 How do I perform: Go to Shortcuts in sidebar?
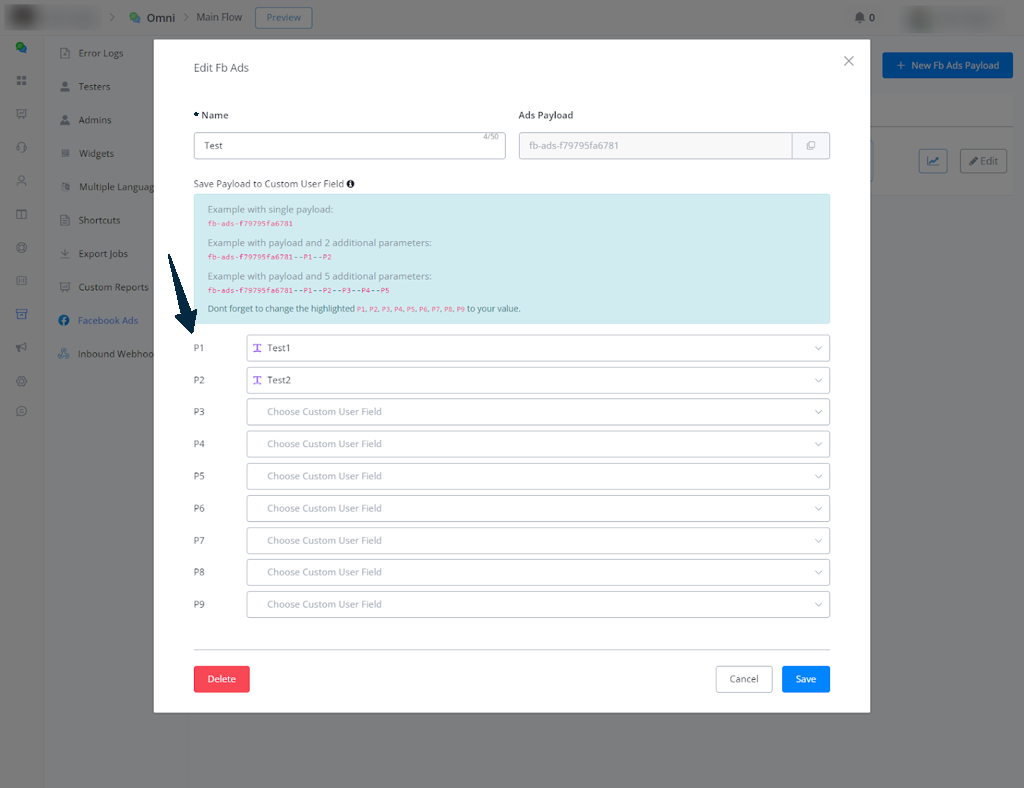[x=99, y=221]
